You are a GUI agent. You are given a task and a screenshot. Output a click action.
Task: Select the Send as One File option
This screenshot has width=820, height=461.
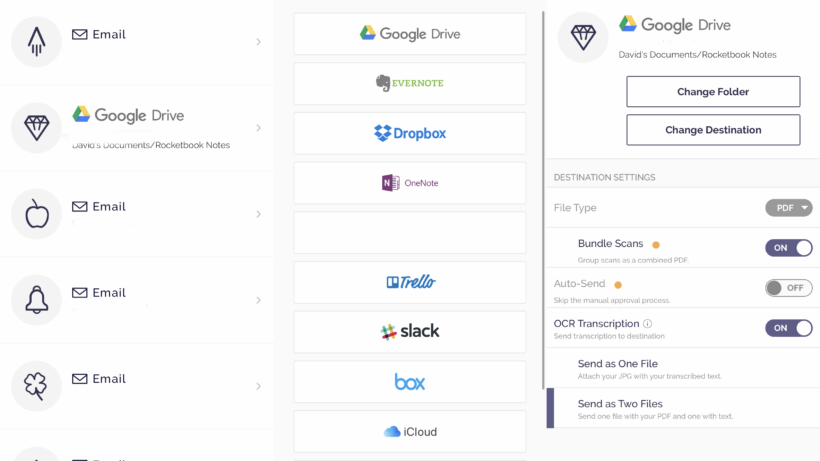pyautogui.click(x=618, y=364)
